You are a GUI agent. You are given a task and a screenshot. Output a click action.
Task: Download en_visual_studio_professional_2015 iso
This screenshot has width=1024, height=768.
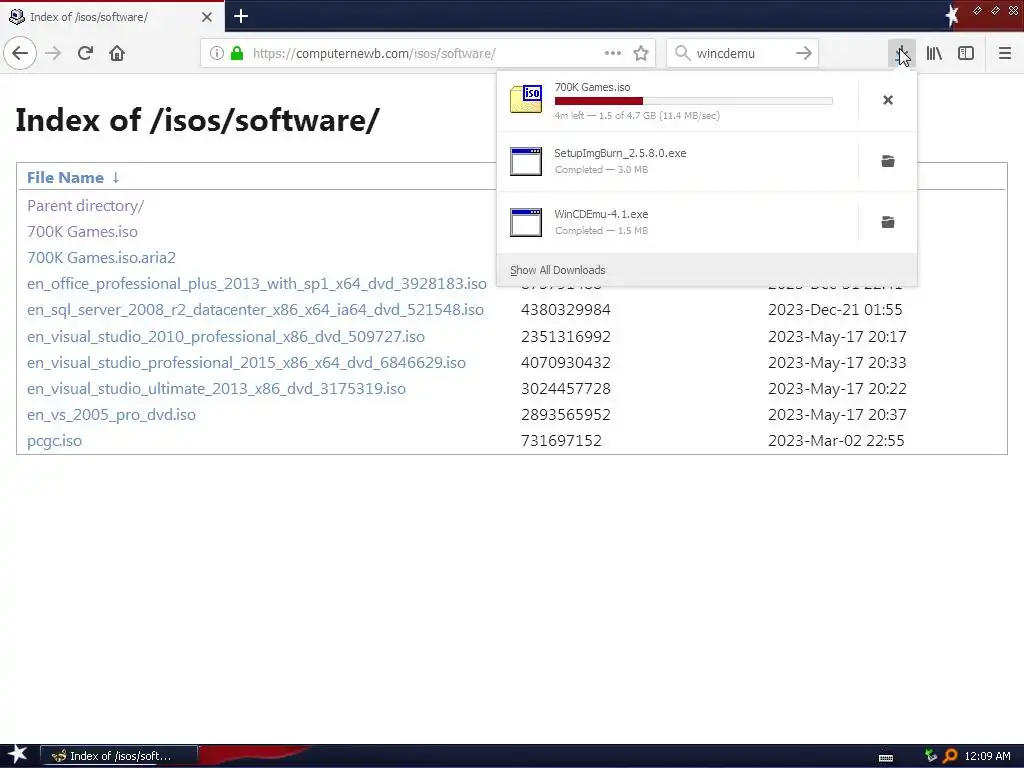pos(246,362)
